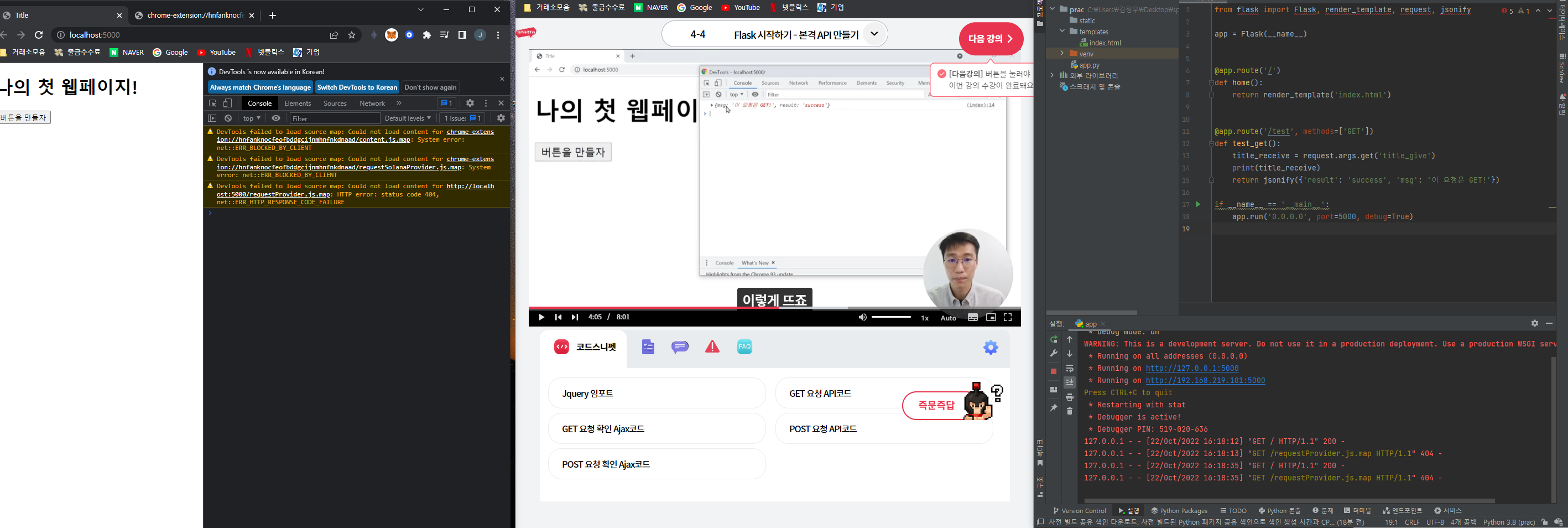This screenshot has height=528, width=1568.
Task: Toggle soft-wrap in Run console
Action: coord(1070,369)
